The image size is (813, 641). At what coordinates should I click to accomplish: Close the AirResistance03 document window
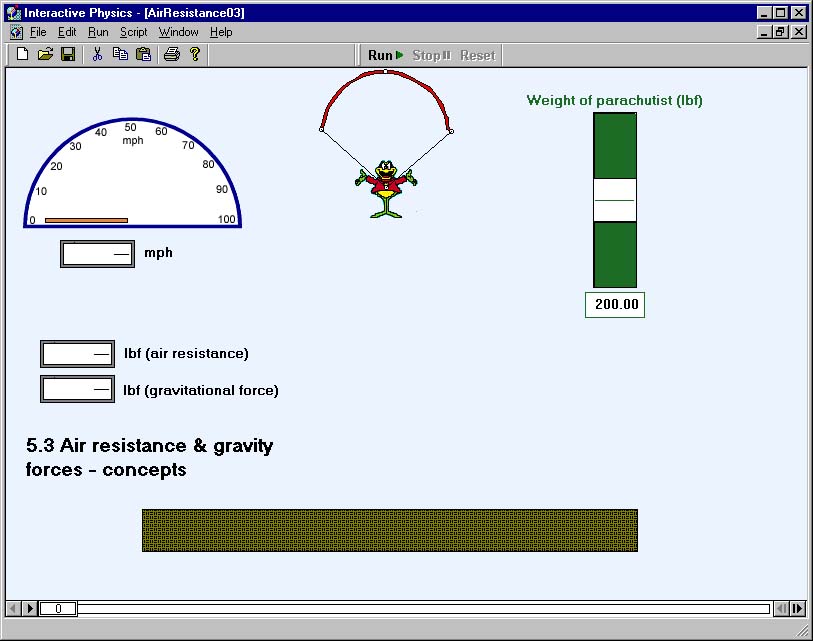(798, 32)
